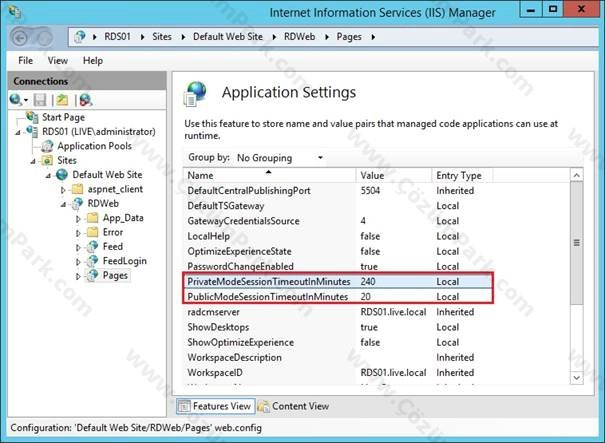This screenshot has width=605, height=443.
Task: Click the Delete Connection icon in Connections
Action: [85, 100]
